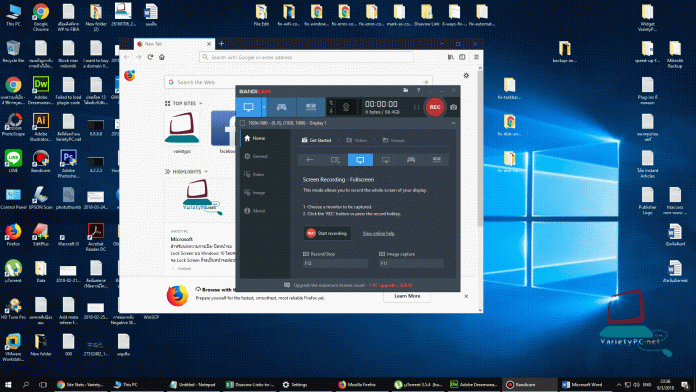Switch to Images tab in Bandicam

394,140
